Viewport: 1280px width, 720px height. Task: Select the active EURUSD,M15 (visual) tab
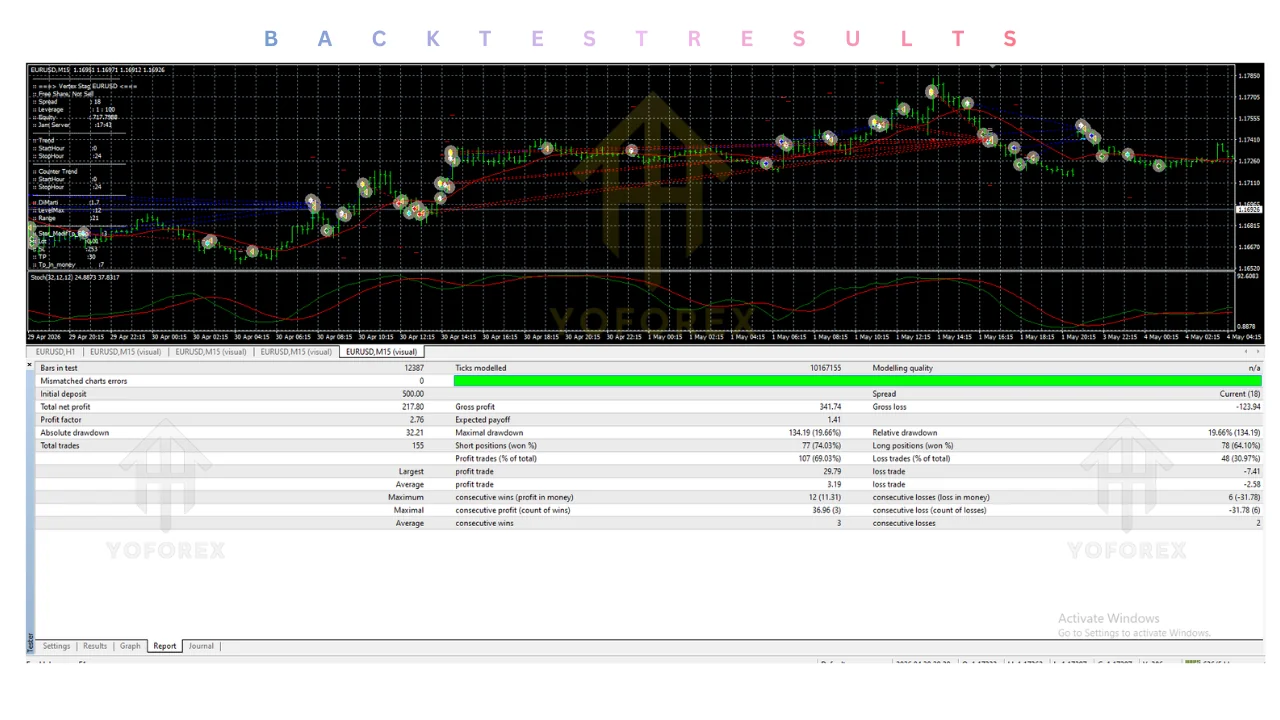point(382,352)
